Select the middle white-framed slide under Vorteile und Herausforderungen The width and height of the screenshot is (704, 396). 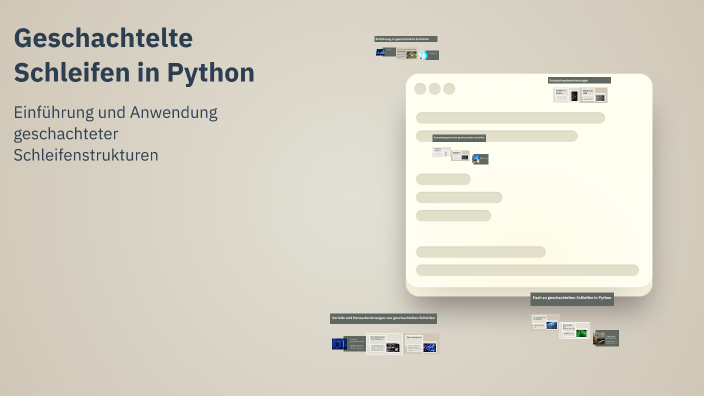(x=384, y=344)
